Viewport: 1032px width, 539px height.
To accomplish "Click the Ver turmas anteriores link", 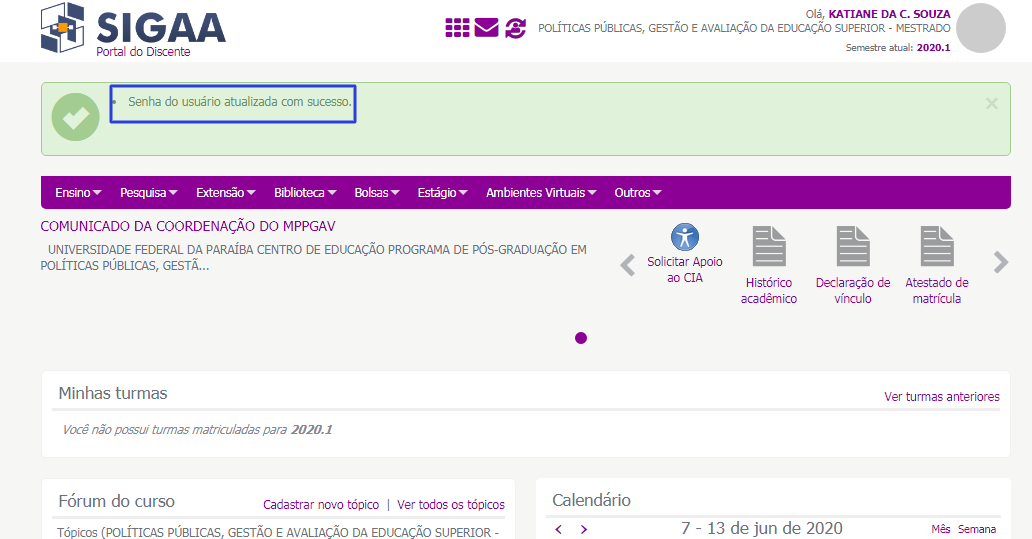I will click(941, 397).
